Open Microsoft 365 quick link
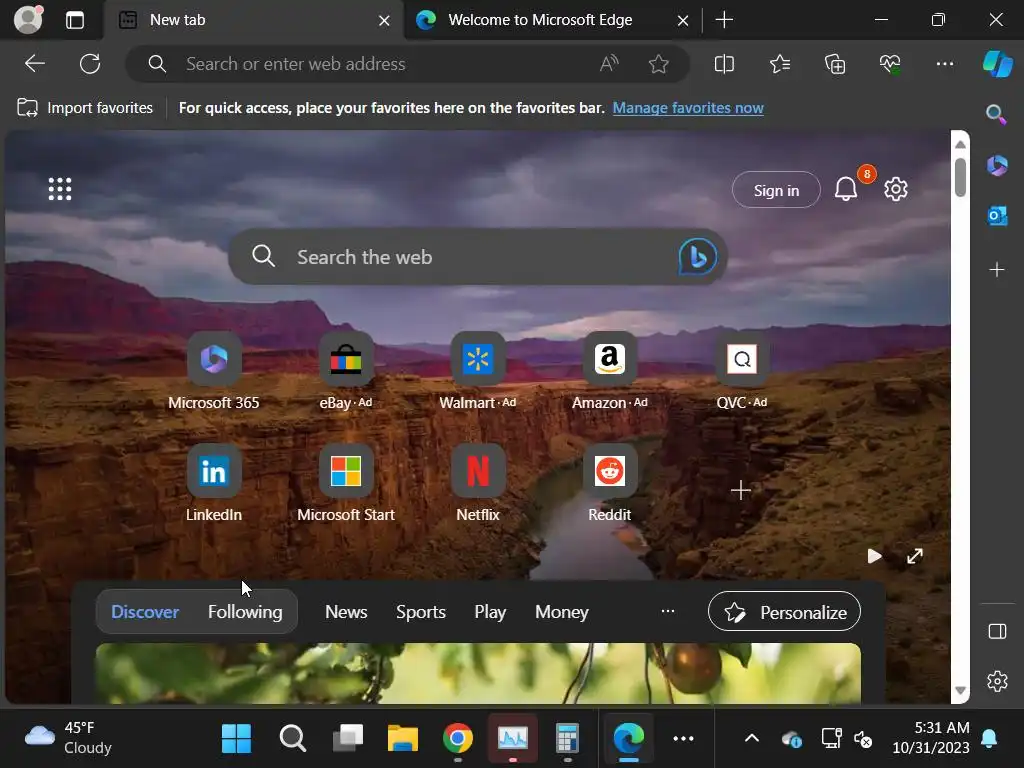This screenshot has height=768, width=1024. click(214, 371)
